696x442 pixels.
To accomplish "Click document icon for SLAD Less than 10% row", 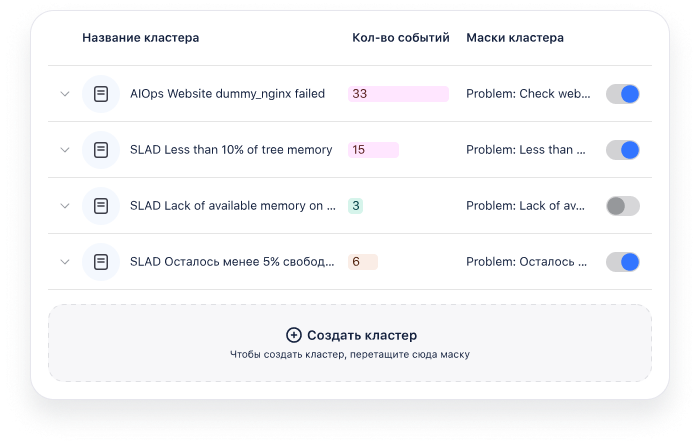I will point(100,150).
